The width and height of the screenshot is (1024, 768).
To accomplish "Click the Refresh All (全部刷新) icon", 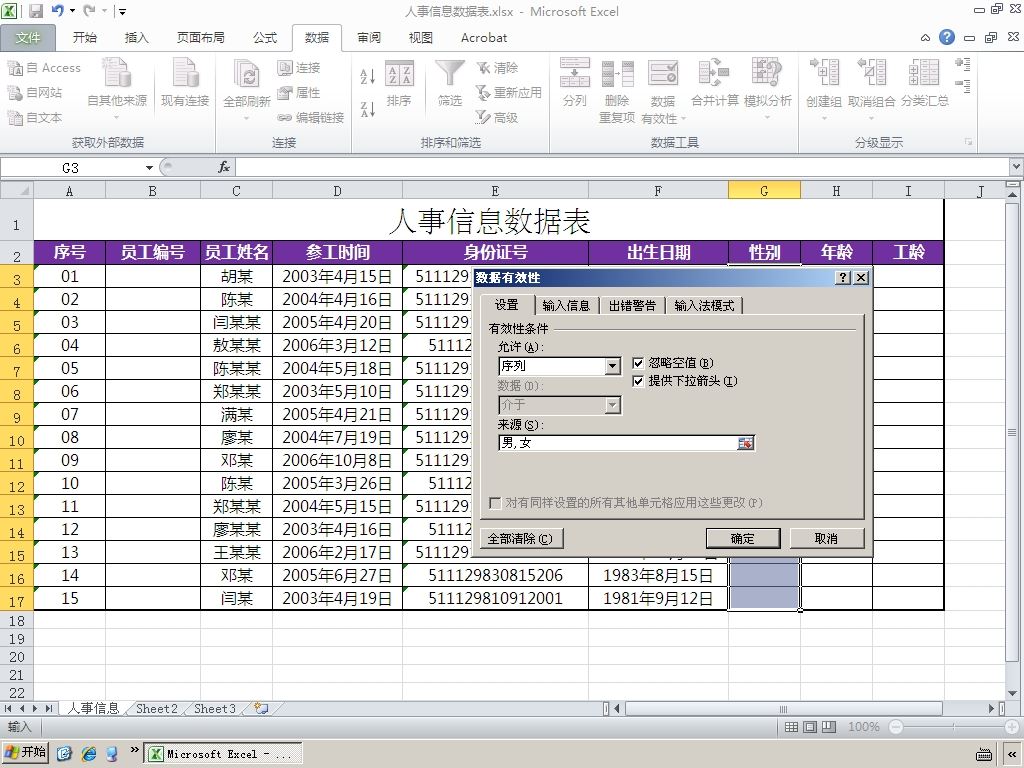I will [246, 75].
